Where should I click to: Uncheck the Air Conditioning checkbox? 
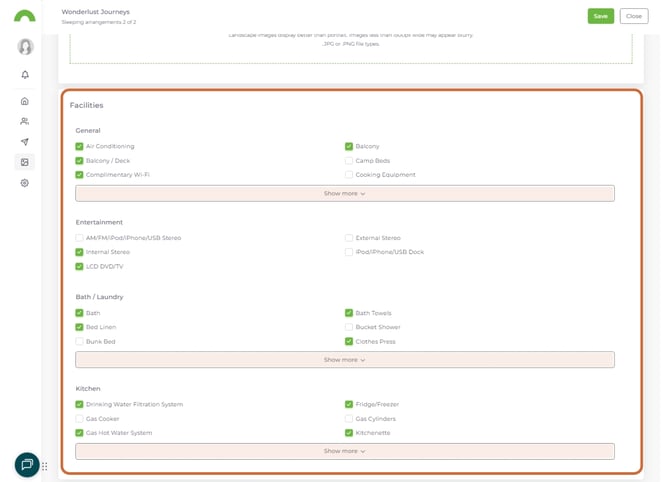click(x=80, y=147)
